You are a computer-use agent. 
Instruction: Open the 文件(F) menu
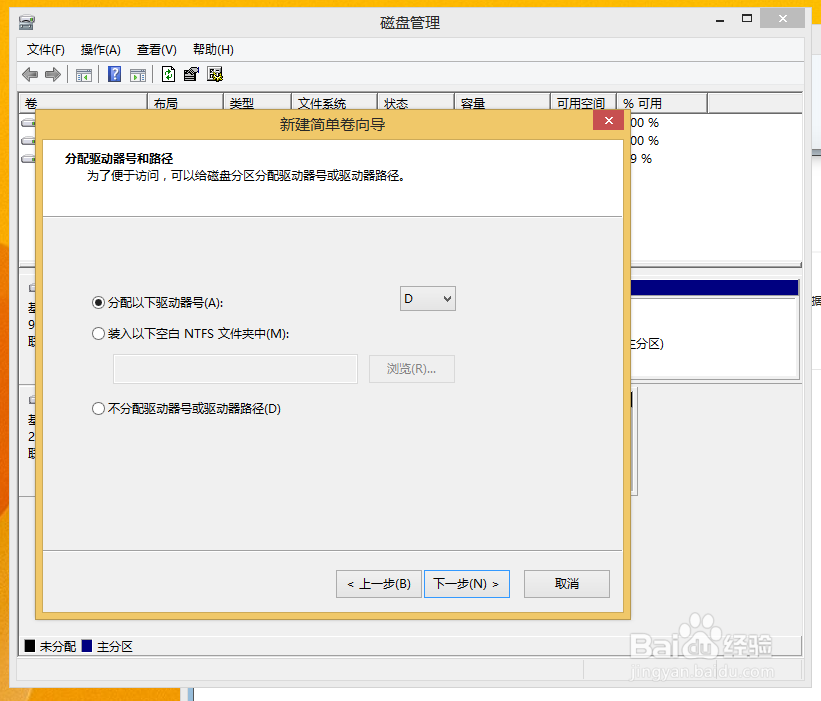[x=46, y=49]
